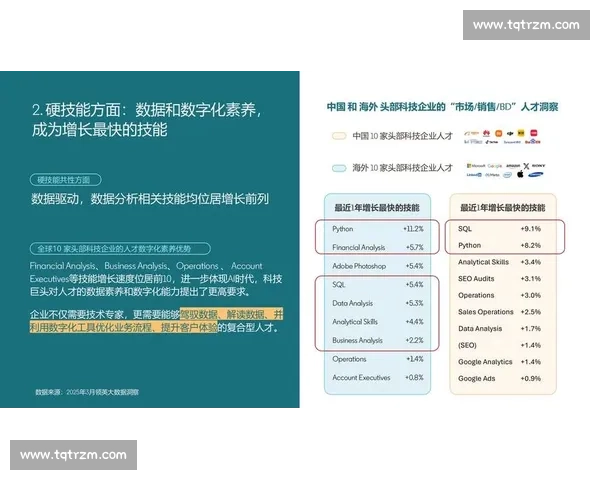The width and height of the screenshot is (600, 480).
Task: Click the heading line 成为增长最快的技能
Action: tap(99, 130)
